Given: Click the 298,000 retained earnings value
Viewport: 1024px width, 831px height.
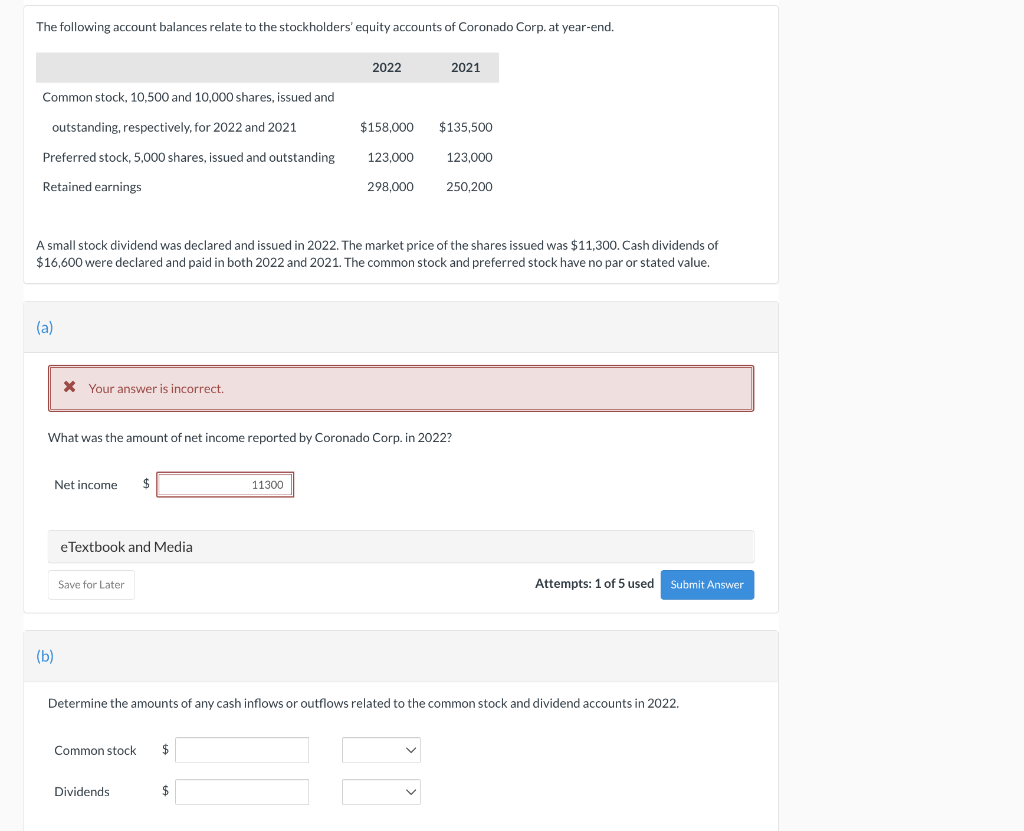Looking at the screenshot, I should (x=391, y=187).
